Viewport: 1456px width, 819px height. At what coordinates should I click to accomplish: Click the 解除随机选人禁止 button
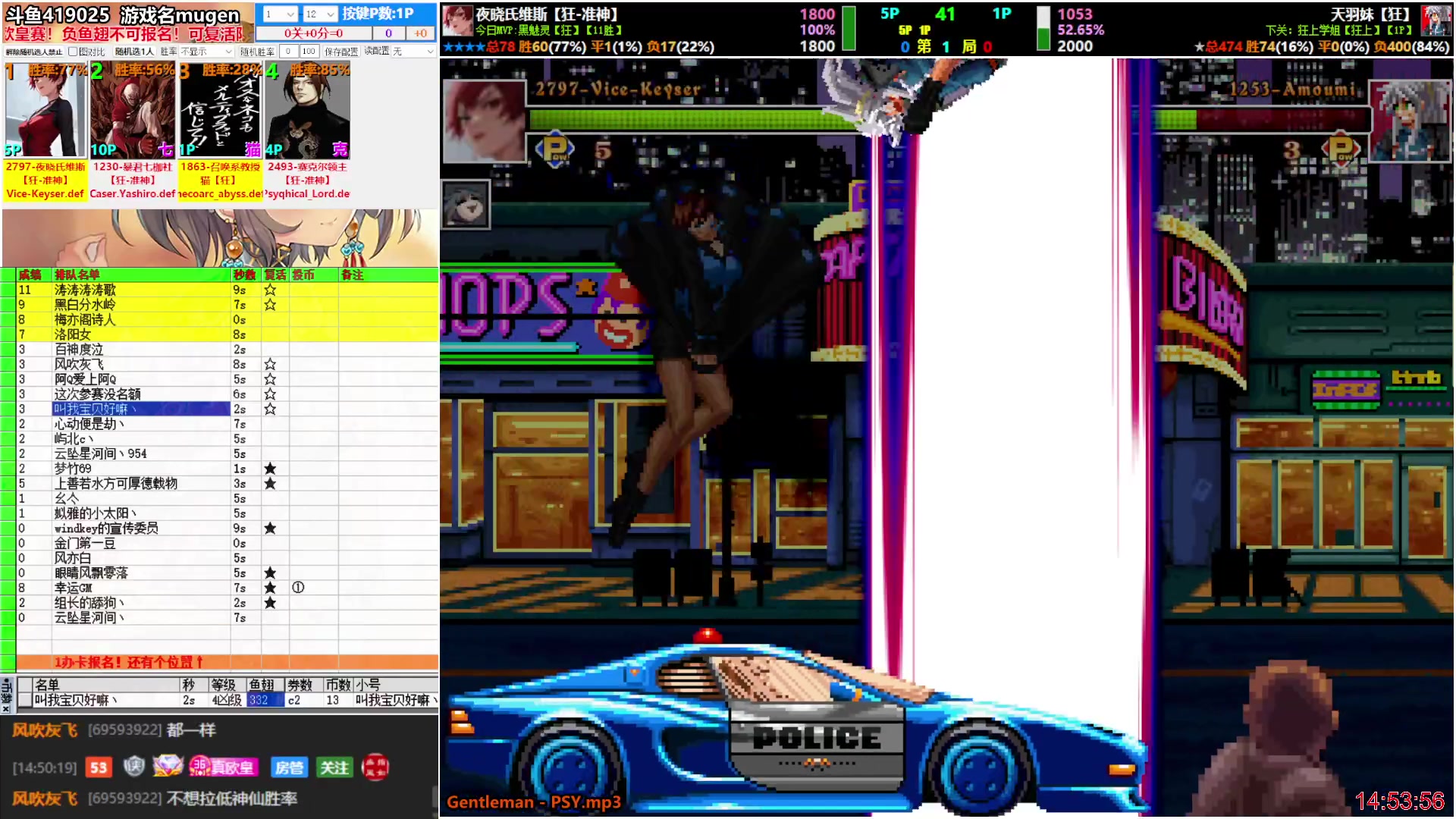point(33,52)
